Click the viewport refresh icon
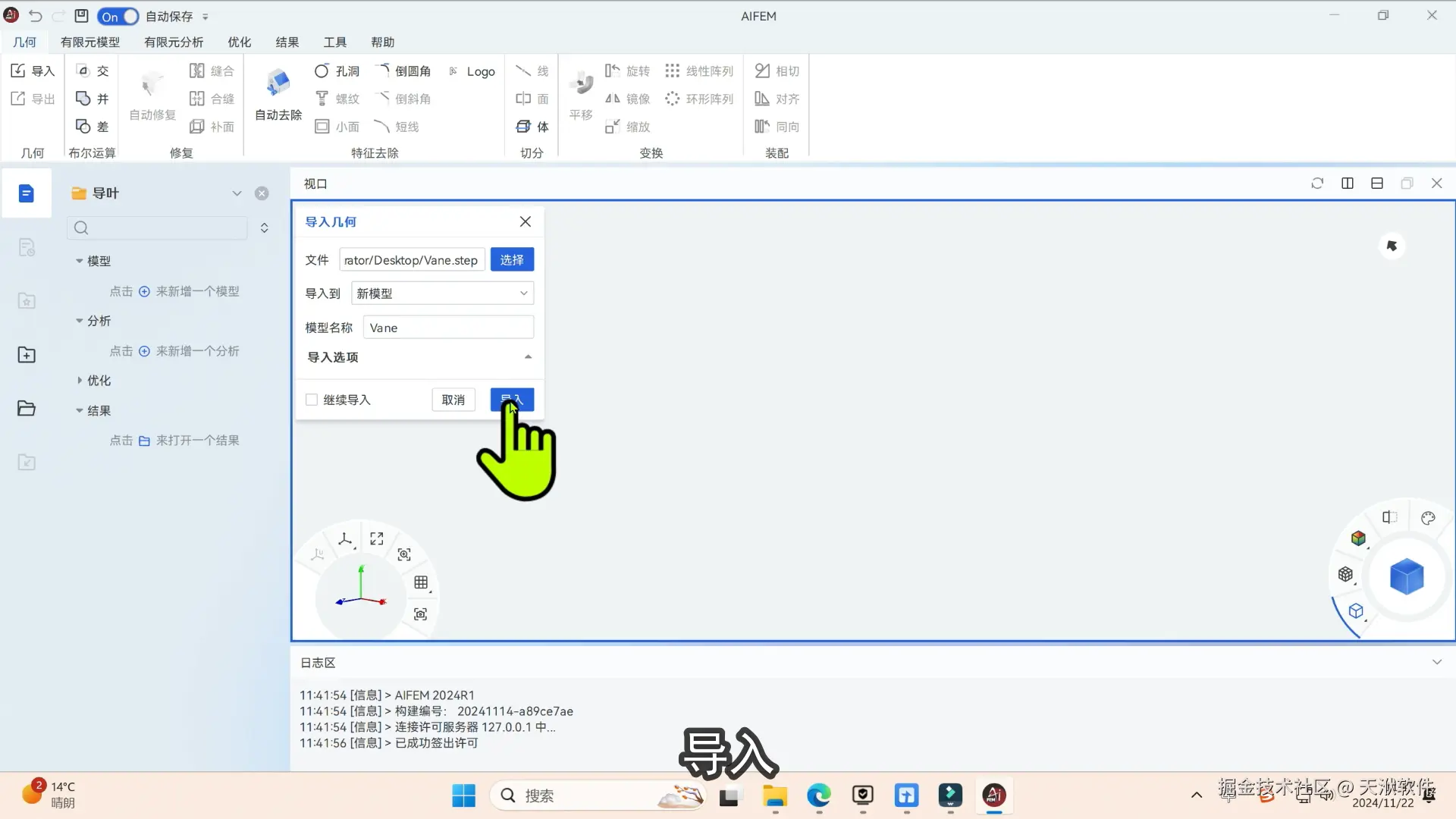This screenshot has width=1456, height=819. point(1317,184)
